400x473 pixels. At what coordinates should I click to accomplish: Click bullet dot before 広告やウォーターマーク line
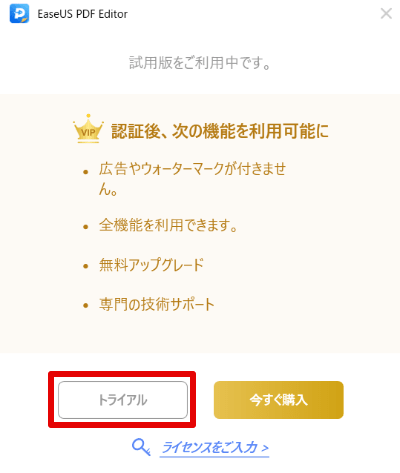(86, 172)
